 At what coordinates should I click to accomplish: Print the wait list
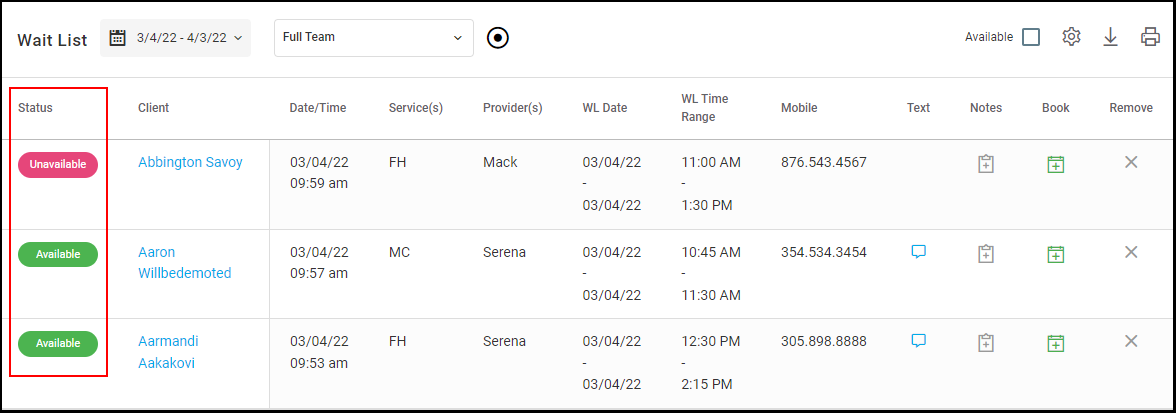point(1150,37)
